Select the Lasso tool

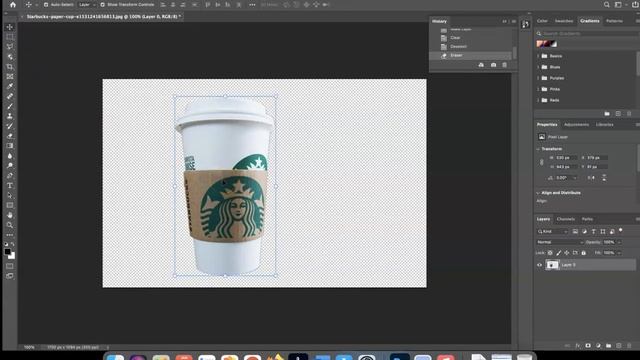coord(10,47)
